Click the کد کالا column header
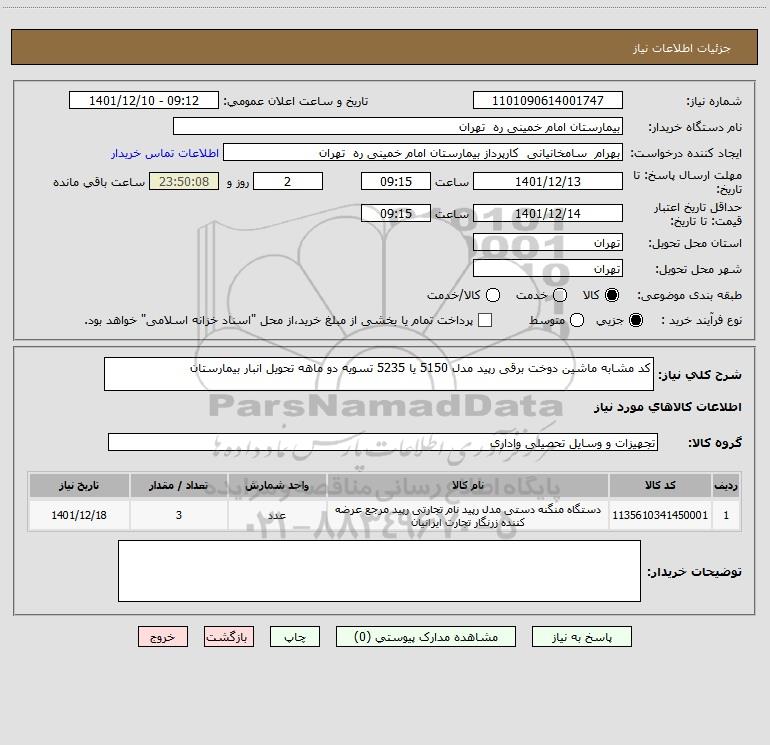This screenshot has height=745, width=770. tap(660, 486)
